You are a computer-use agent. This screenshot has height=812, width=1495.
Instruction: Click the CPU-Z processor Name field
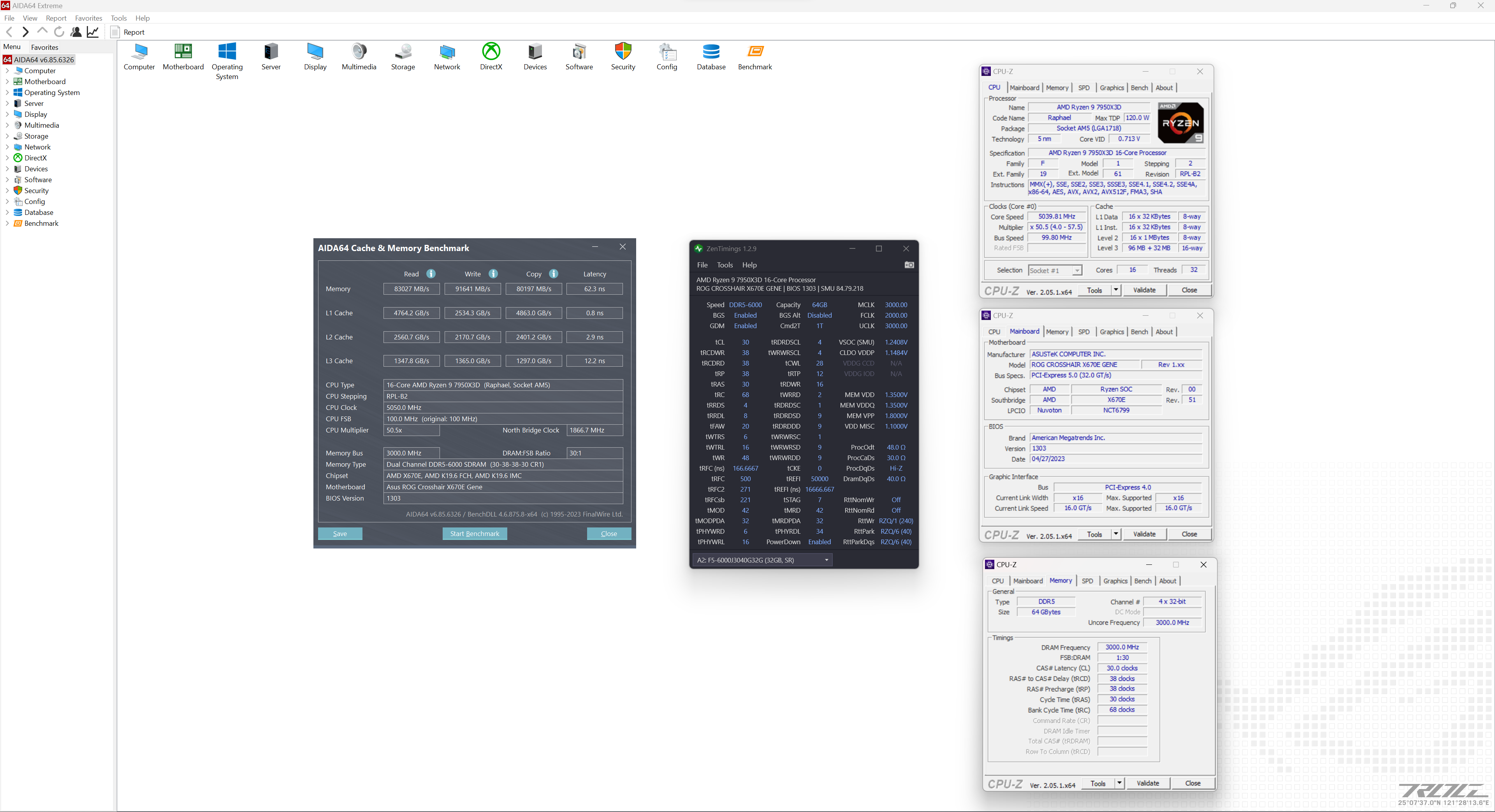1089,107
